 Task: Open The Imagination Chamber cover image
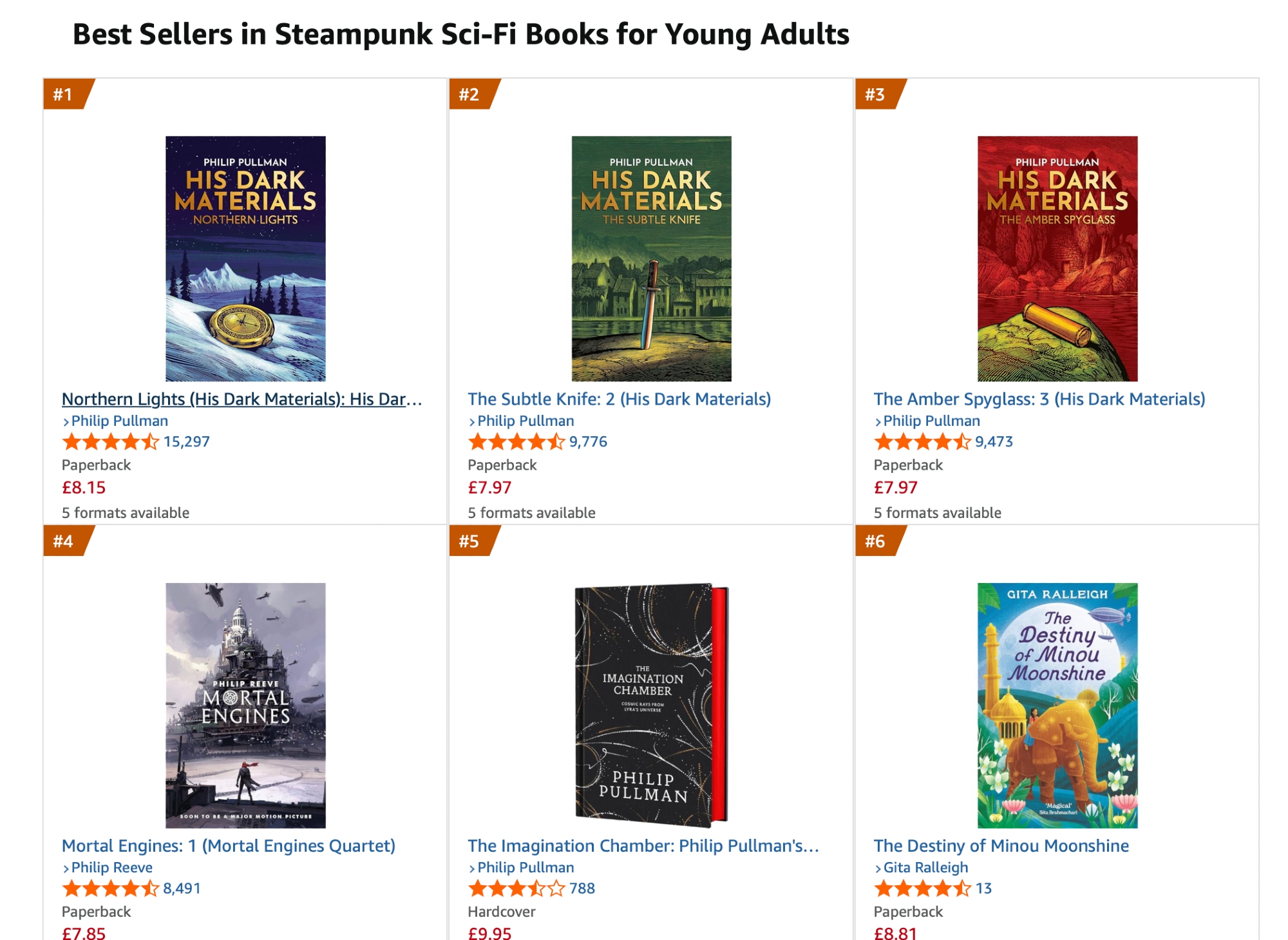[x=651, y=705]
